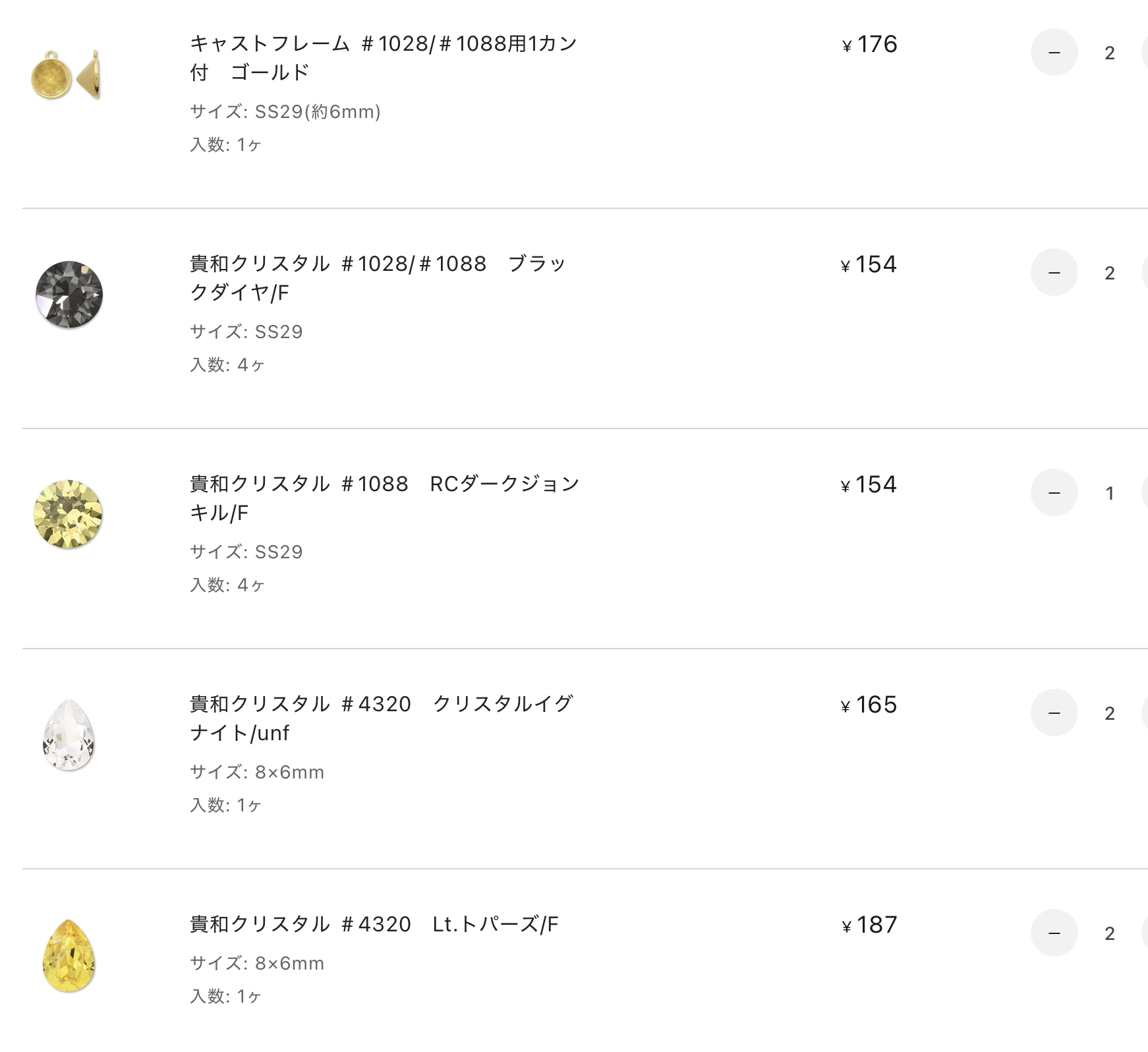Decrease quantity of Lt.トパーズ pear crystal
The height and width of the screenshot is (1052, 1148).
(1054, 933)
